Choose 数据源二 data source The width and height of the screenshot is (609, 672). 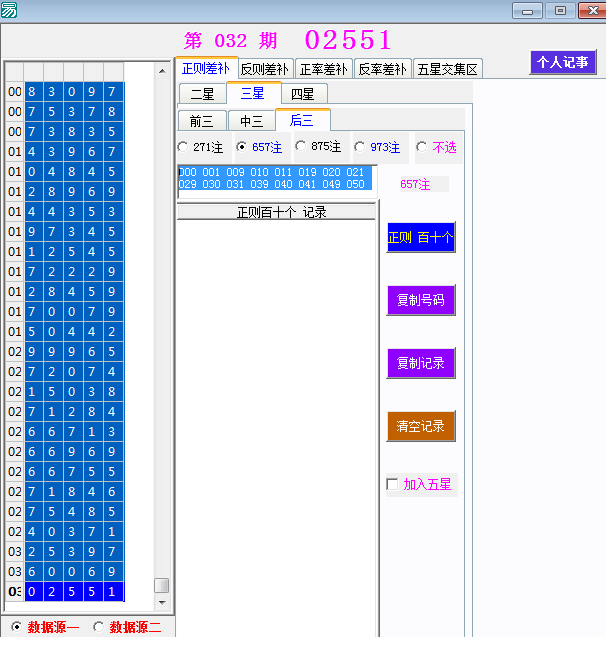tap(127, 627)
